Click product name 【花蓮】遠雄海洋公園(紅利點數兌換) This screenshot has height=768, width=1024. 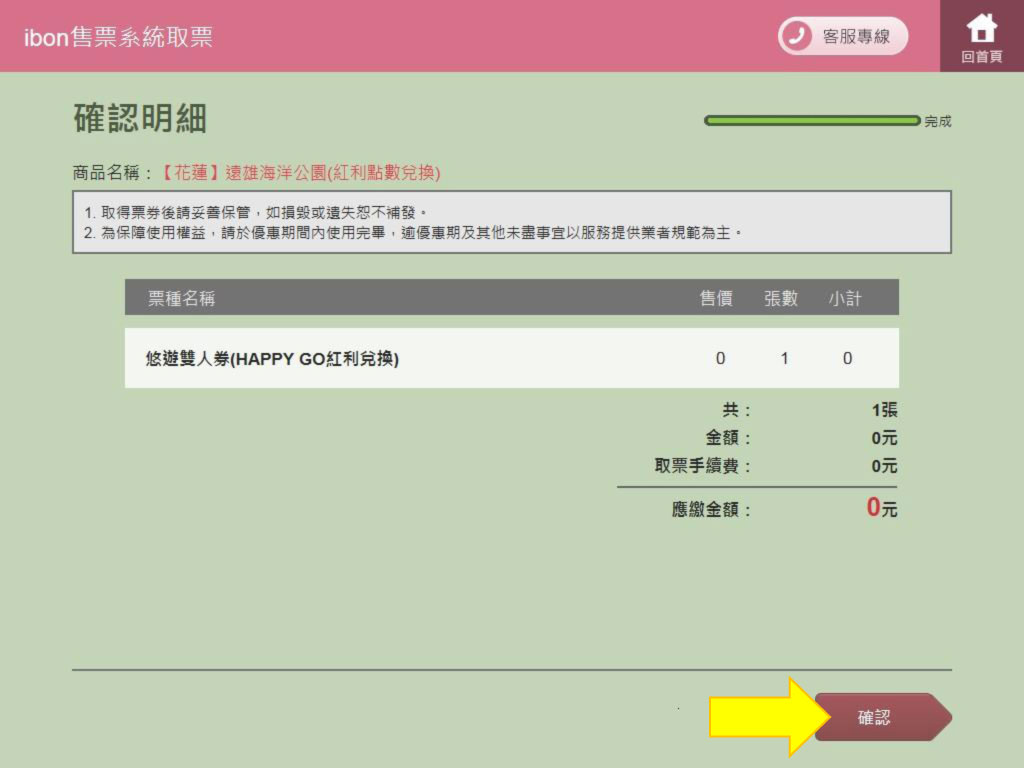tap(300, 172)
